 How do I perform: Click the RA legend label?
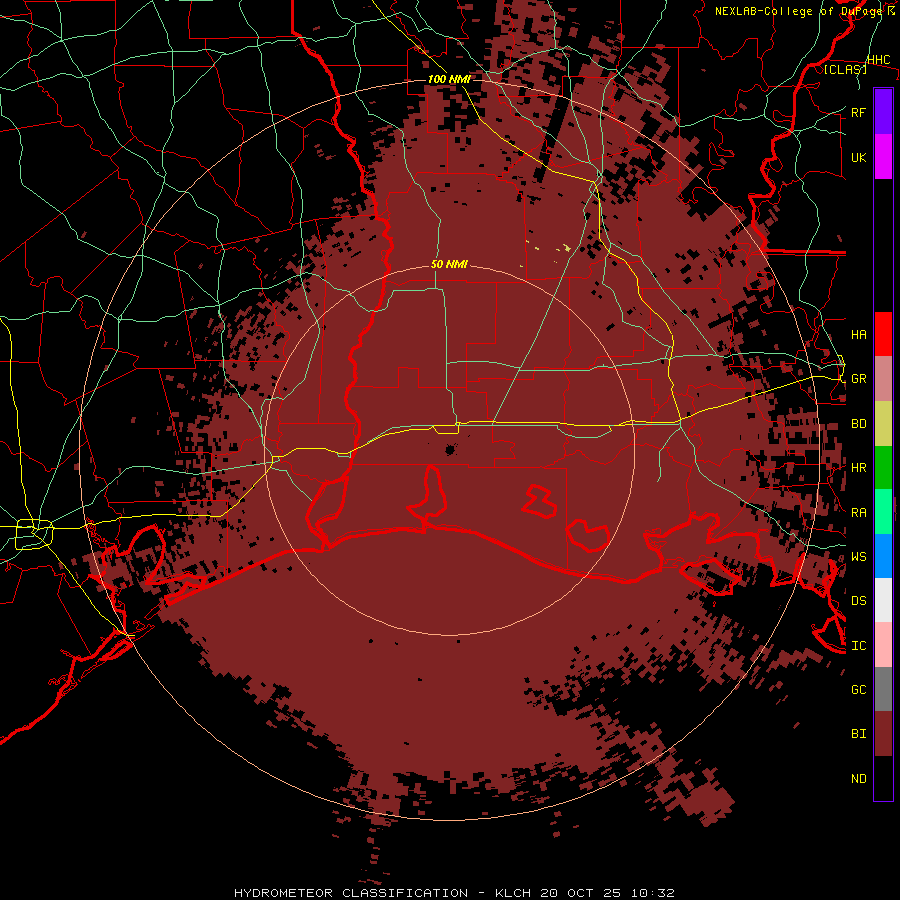tap(859, 512)
